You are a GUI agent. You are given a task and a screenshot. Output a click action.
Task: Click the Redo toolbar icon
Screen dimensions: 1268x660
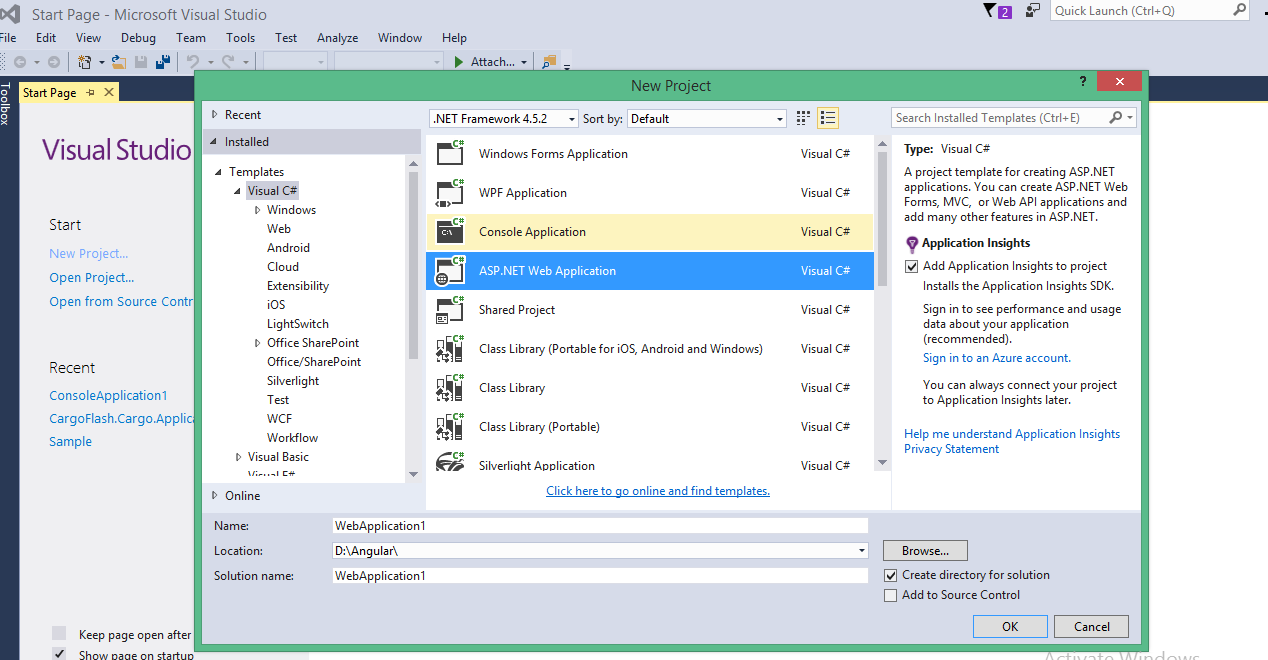(229, 62)
